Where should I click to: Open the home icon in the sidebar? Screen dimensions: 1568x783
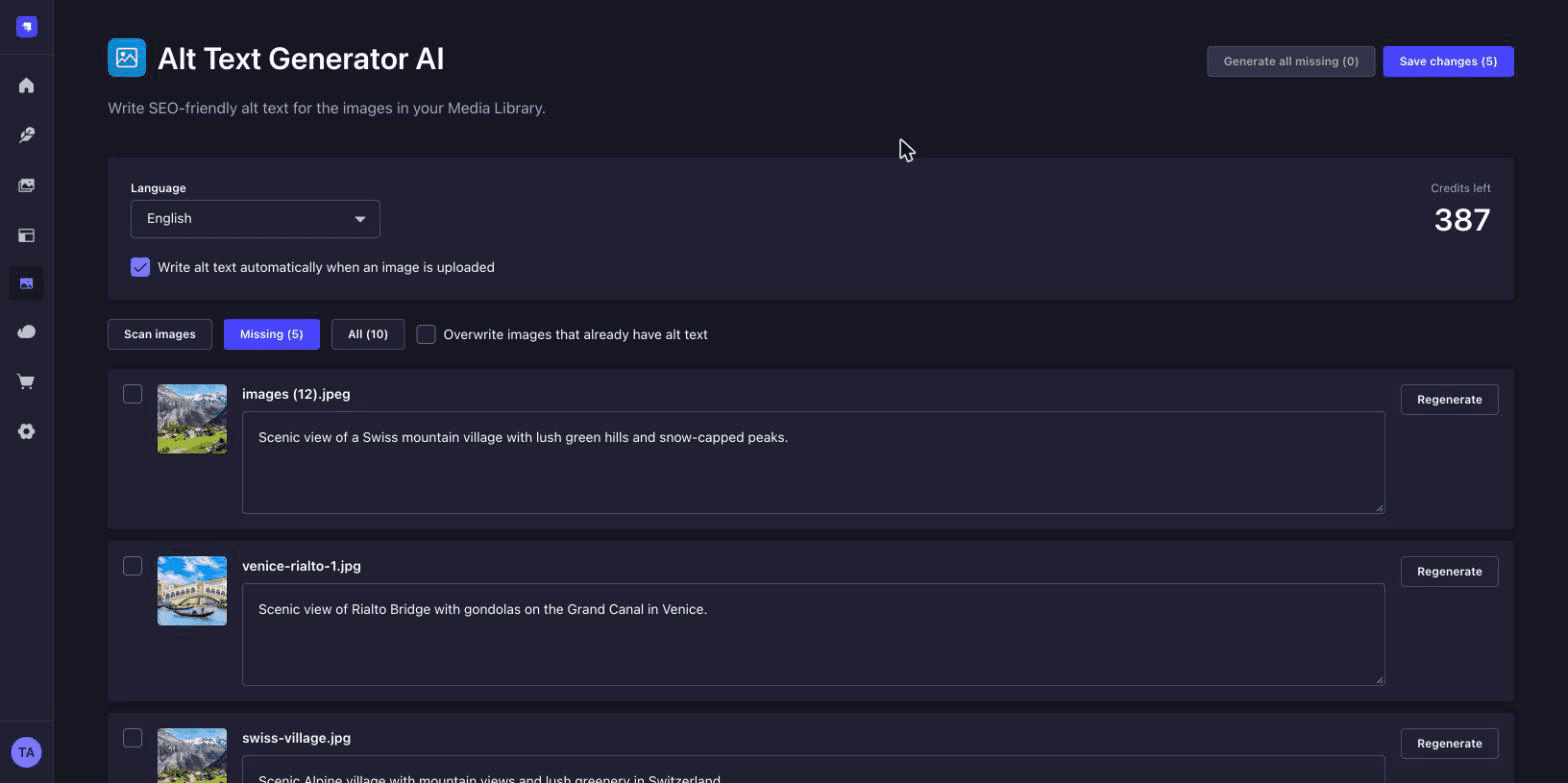[x=27, y=85]
